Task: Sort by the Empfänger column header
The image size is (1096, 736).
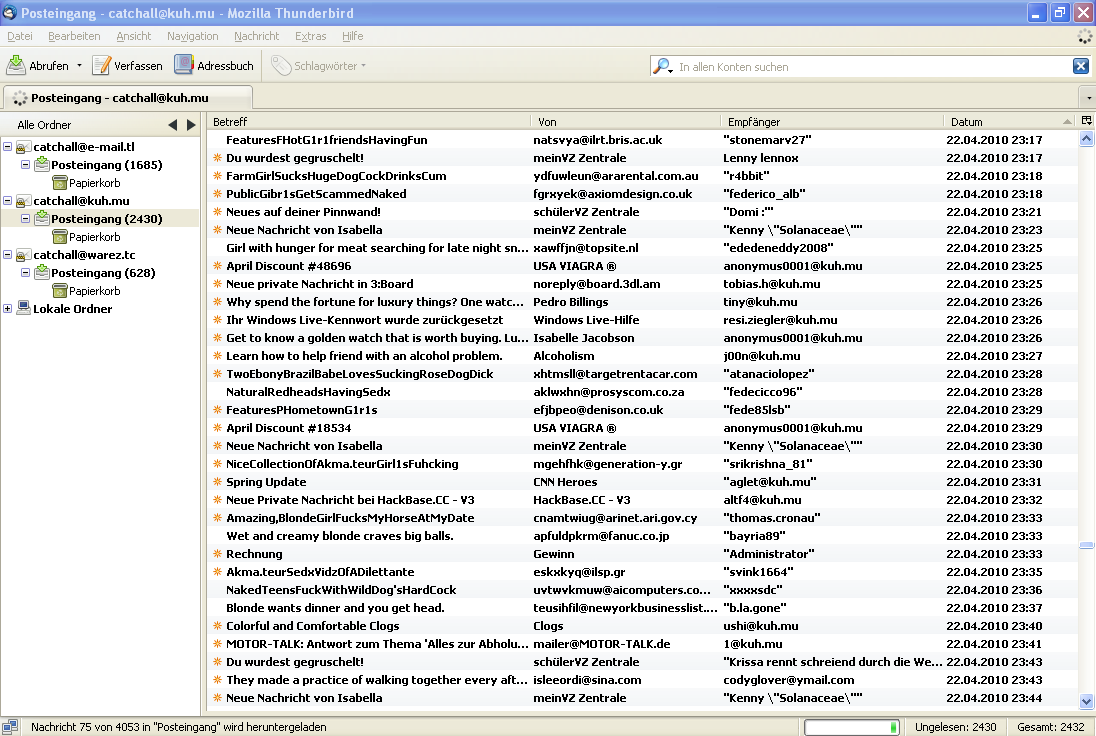Action: pos(831,122)
